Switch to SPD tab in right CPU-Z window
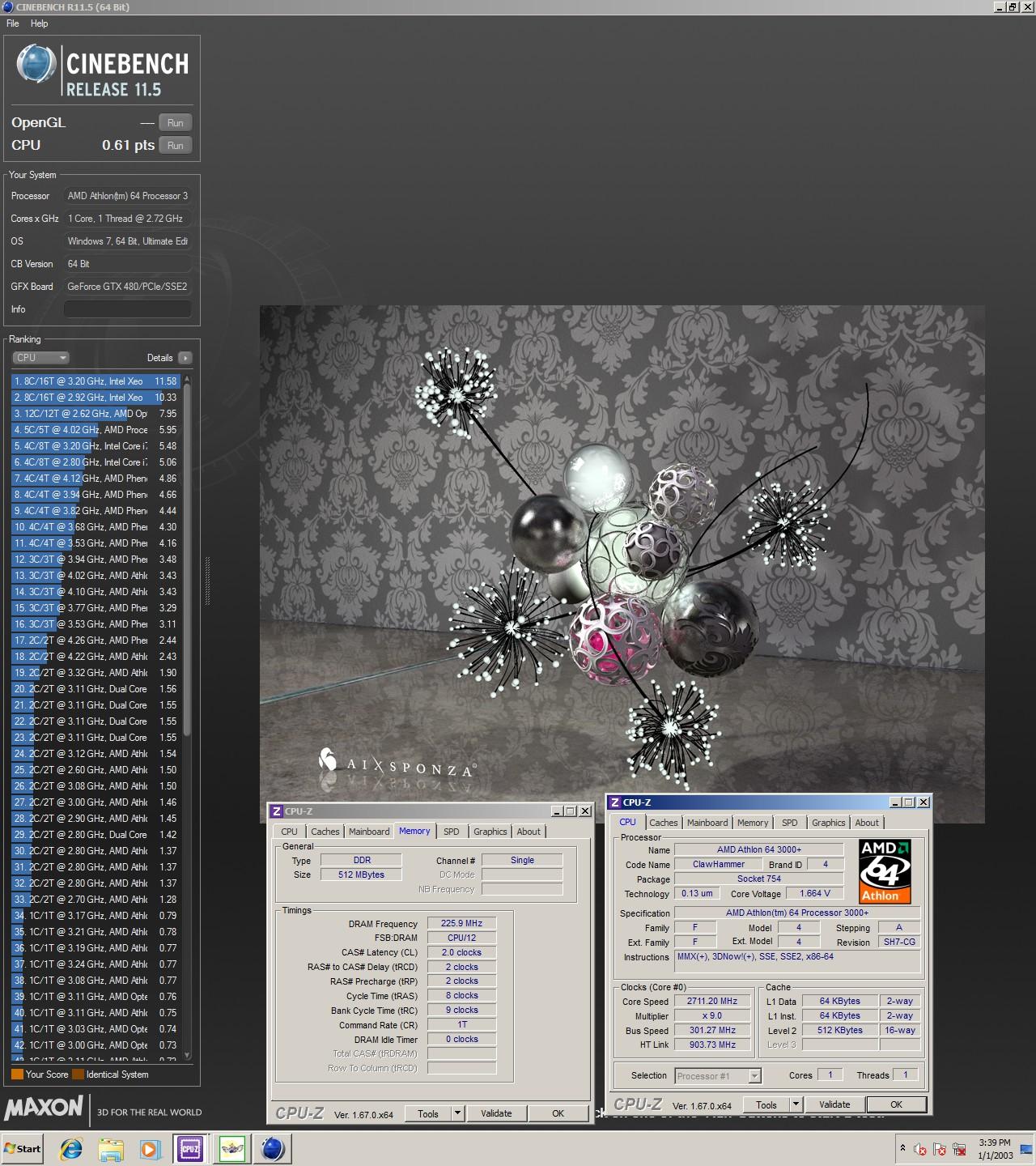1036x1166 pixels. tap(789, 823)
